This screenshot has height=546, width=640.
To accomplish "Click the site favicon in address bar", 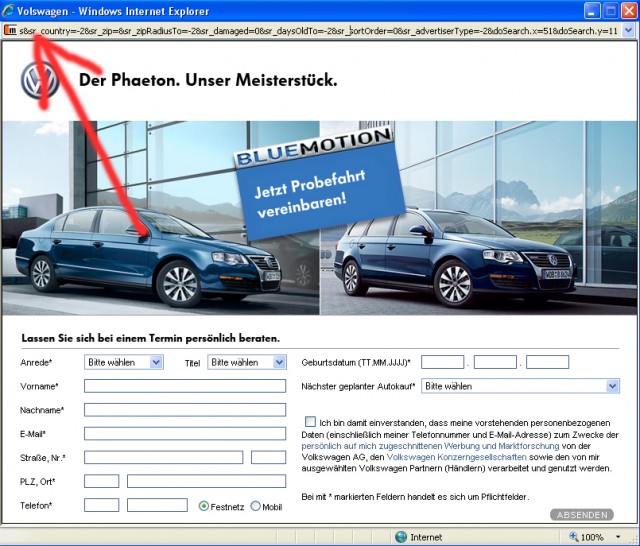I will click(11, 30).
